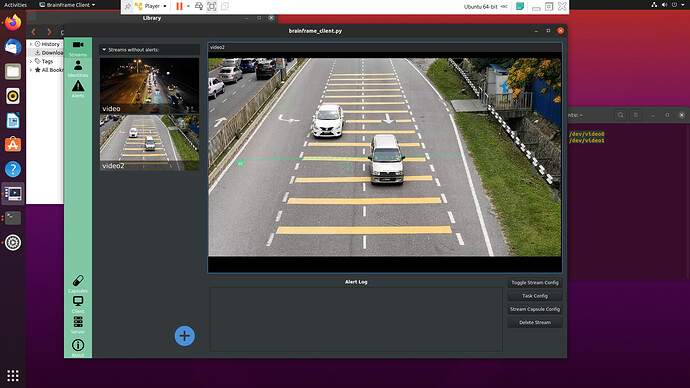Expand All Bookmarks in the Library tree

[x=31, y=70]
